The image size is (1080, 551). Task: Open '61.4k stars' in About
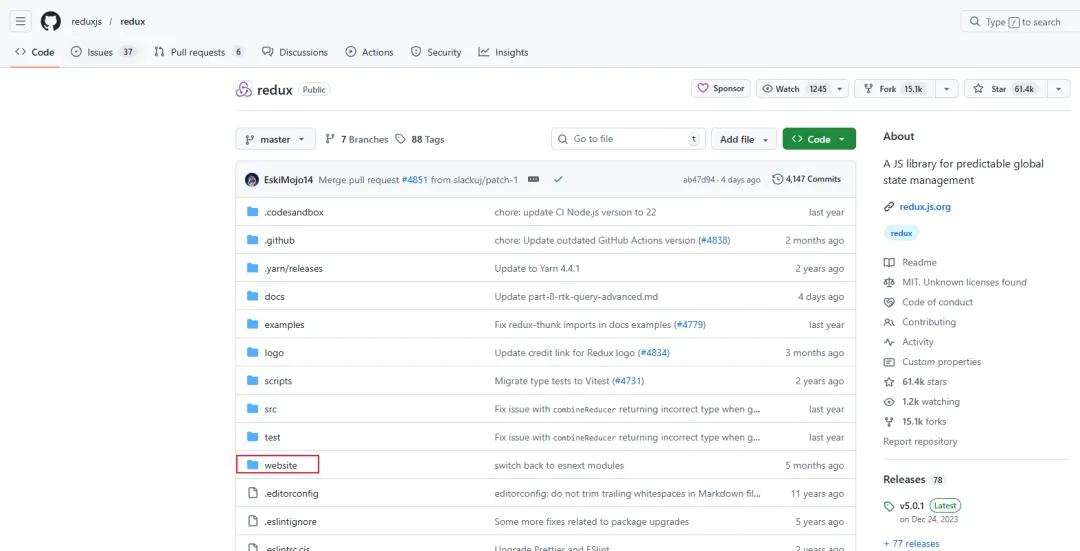[924, 382]
